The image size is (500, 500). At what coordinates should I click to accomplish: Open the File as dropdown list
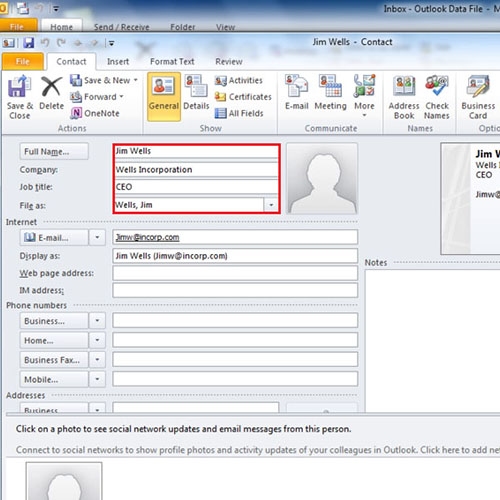[271, 205]
